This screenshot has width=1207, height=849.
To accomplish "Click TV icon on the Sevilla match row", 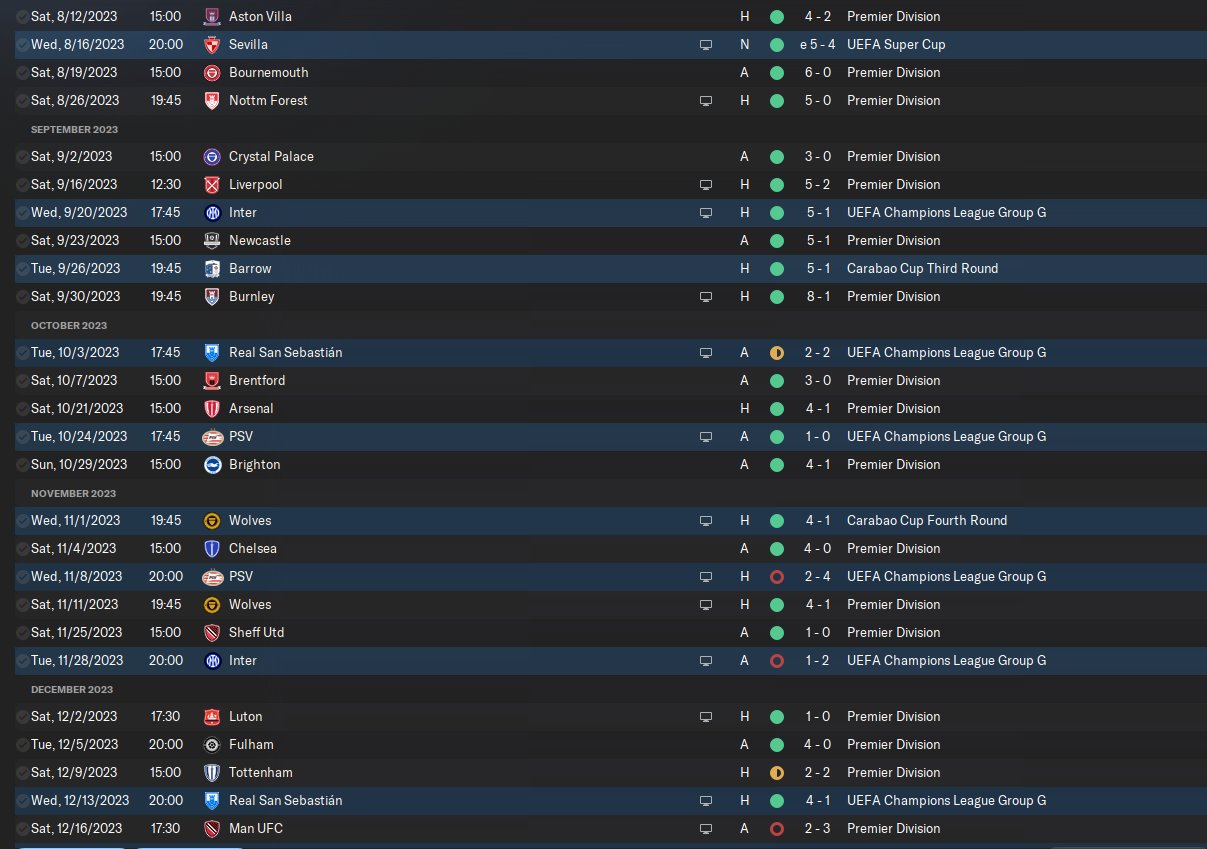I will (706, 45).
